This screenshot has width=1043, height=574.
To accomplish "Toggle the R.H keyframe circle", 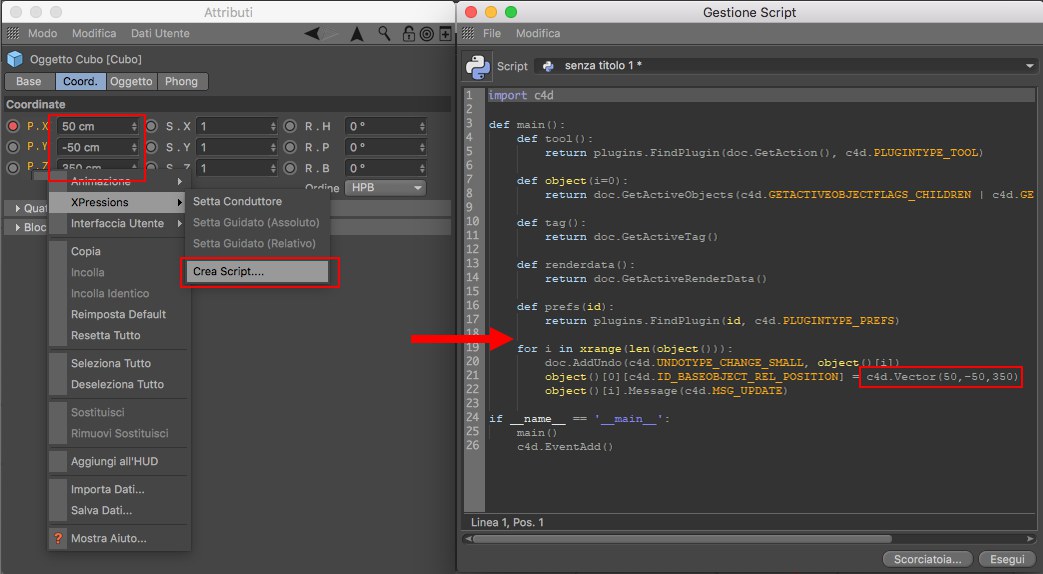I will [x=290, y=126].
